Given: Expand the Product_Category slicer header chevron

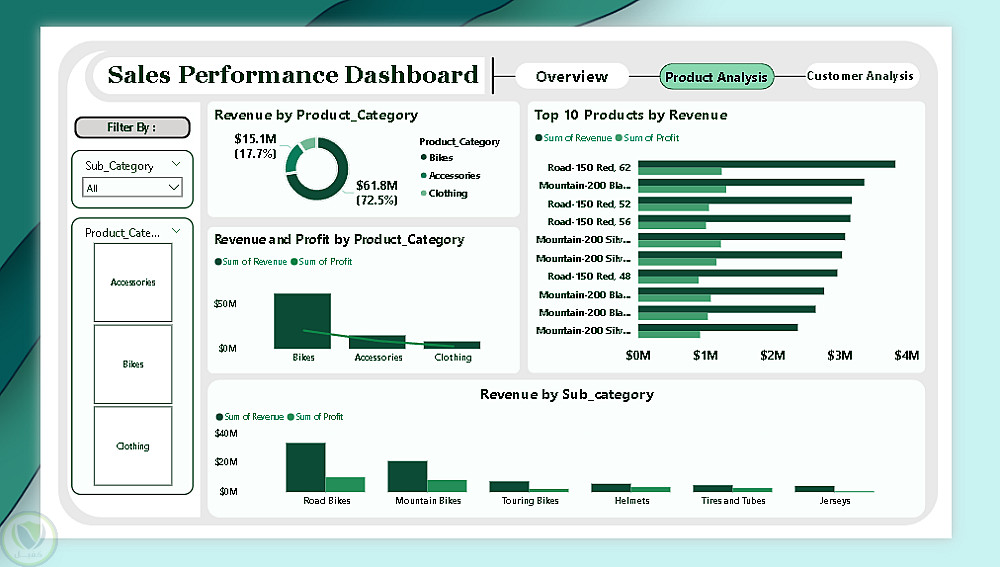Looking at the screenshot, I should 176,231.
